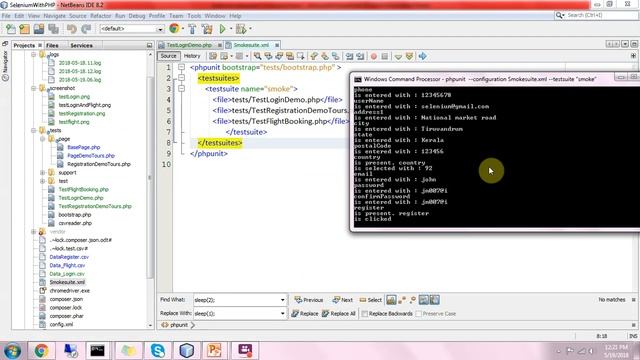Collapse the logs folder in Projects tree
The width and height of the screenshot is (640, 360).
click(34, 54)
